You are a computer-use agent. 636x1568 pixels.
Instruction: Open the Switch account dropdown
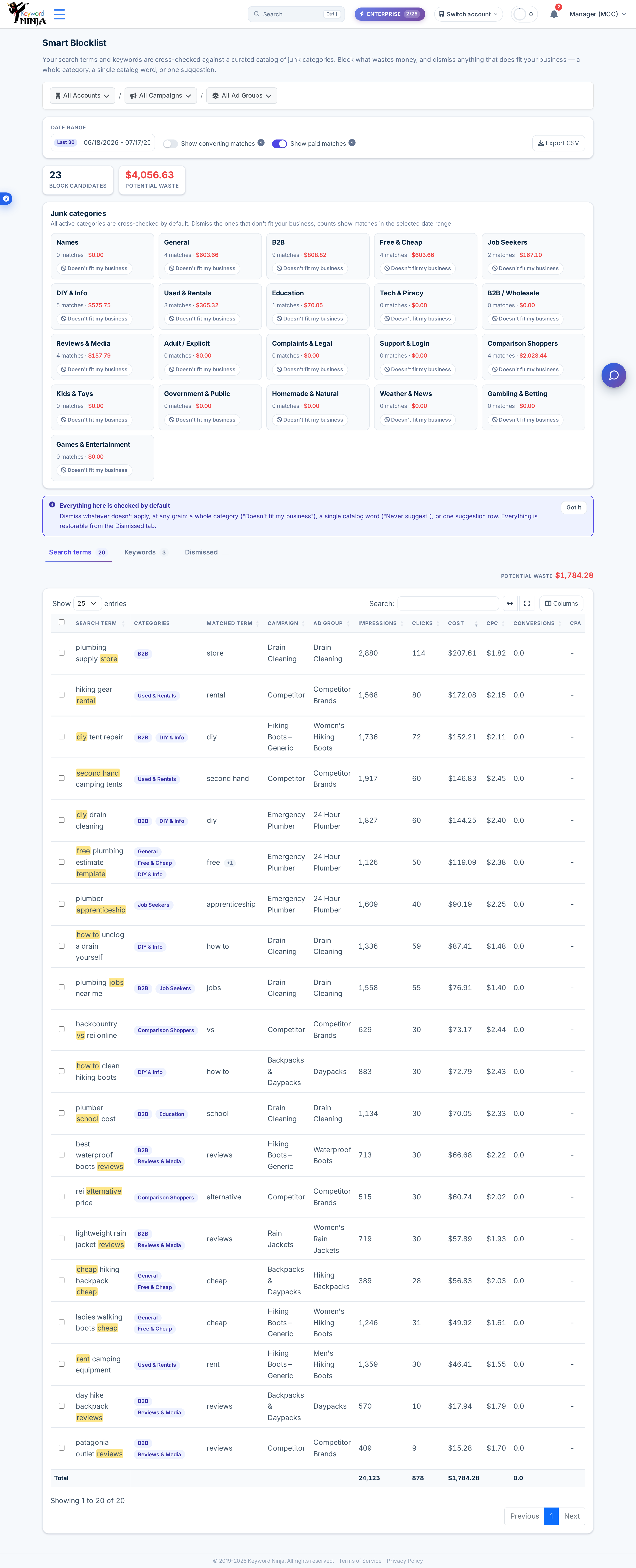(x=468, y=14)
